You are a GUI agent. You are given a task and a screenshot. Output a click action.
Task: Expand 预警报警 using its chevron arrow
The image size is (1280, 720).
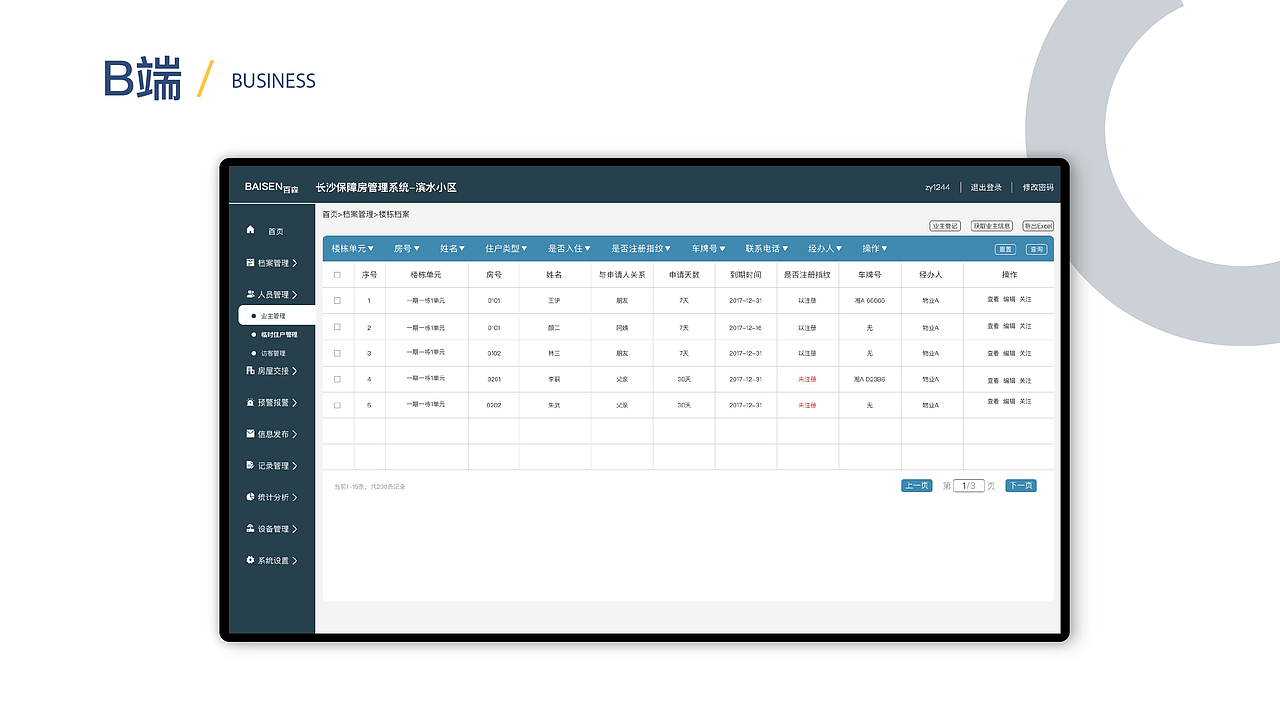[x=295, y=403]
